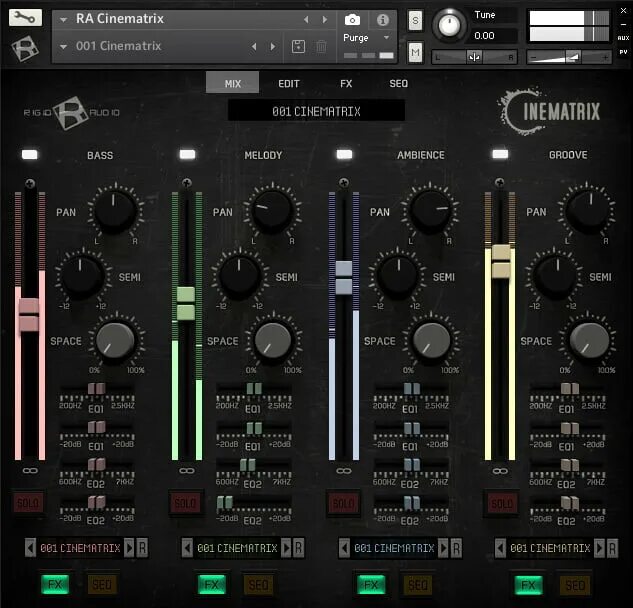
Task: Toggle the Groove channel power LED
Action: click(x=501, y=154)
